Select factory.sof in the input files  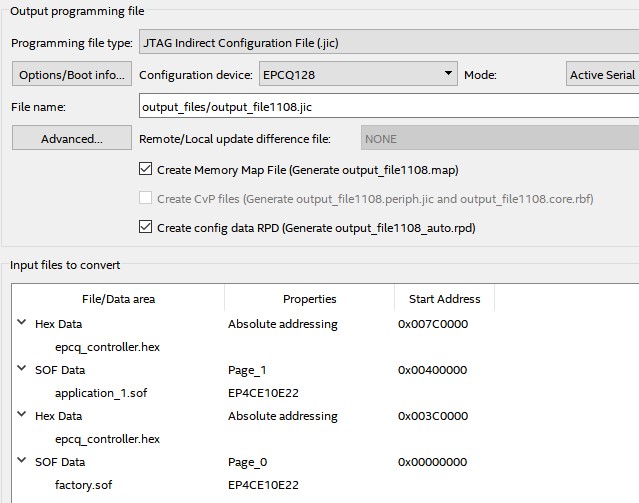point(84,485)
